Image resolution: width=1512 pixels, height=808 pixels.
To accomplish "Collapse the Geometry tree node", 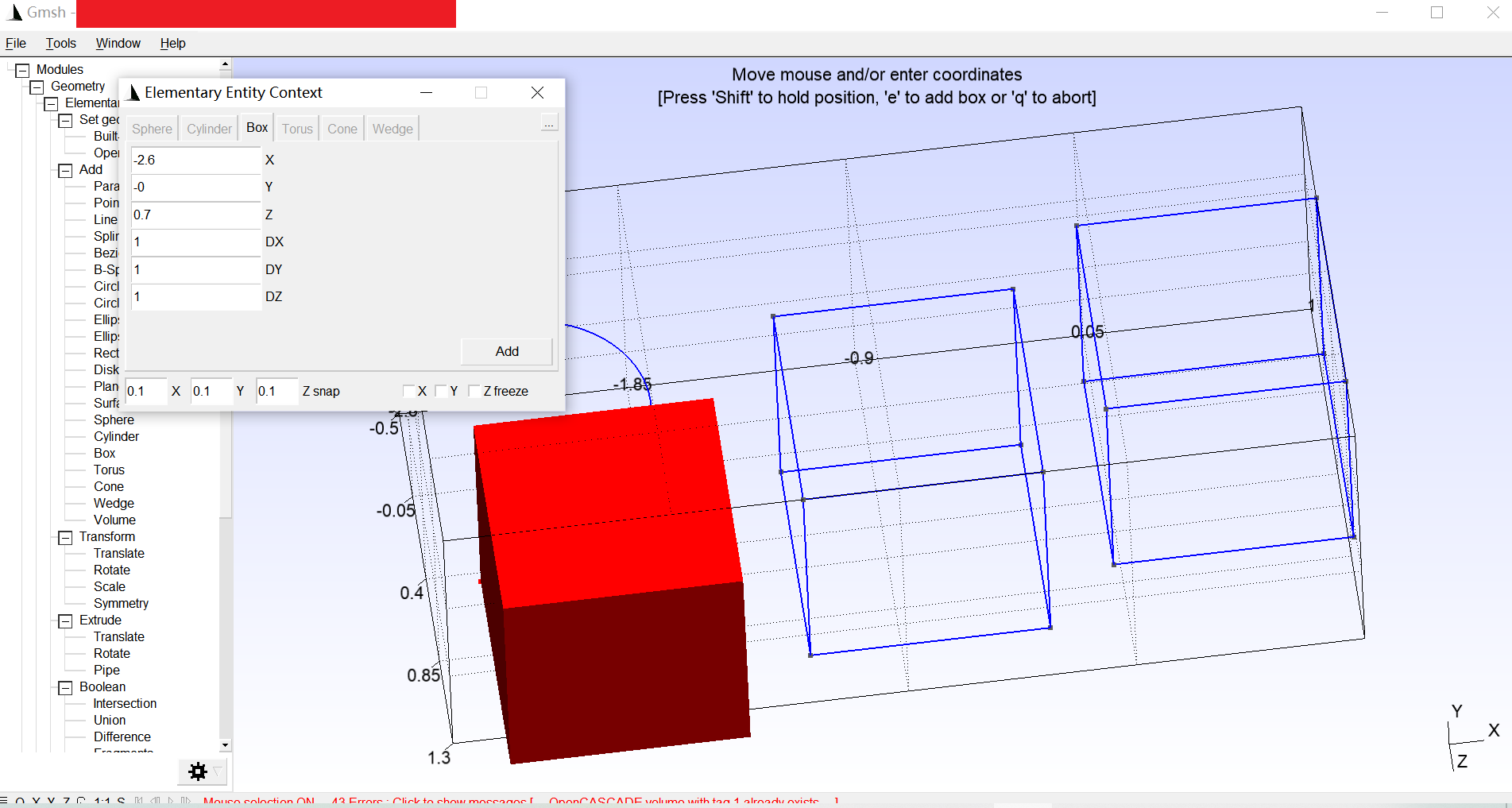I will coord(37,87).
